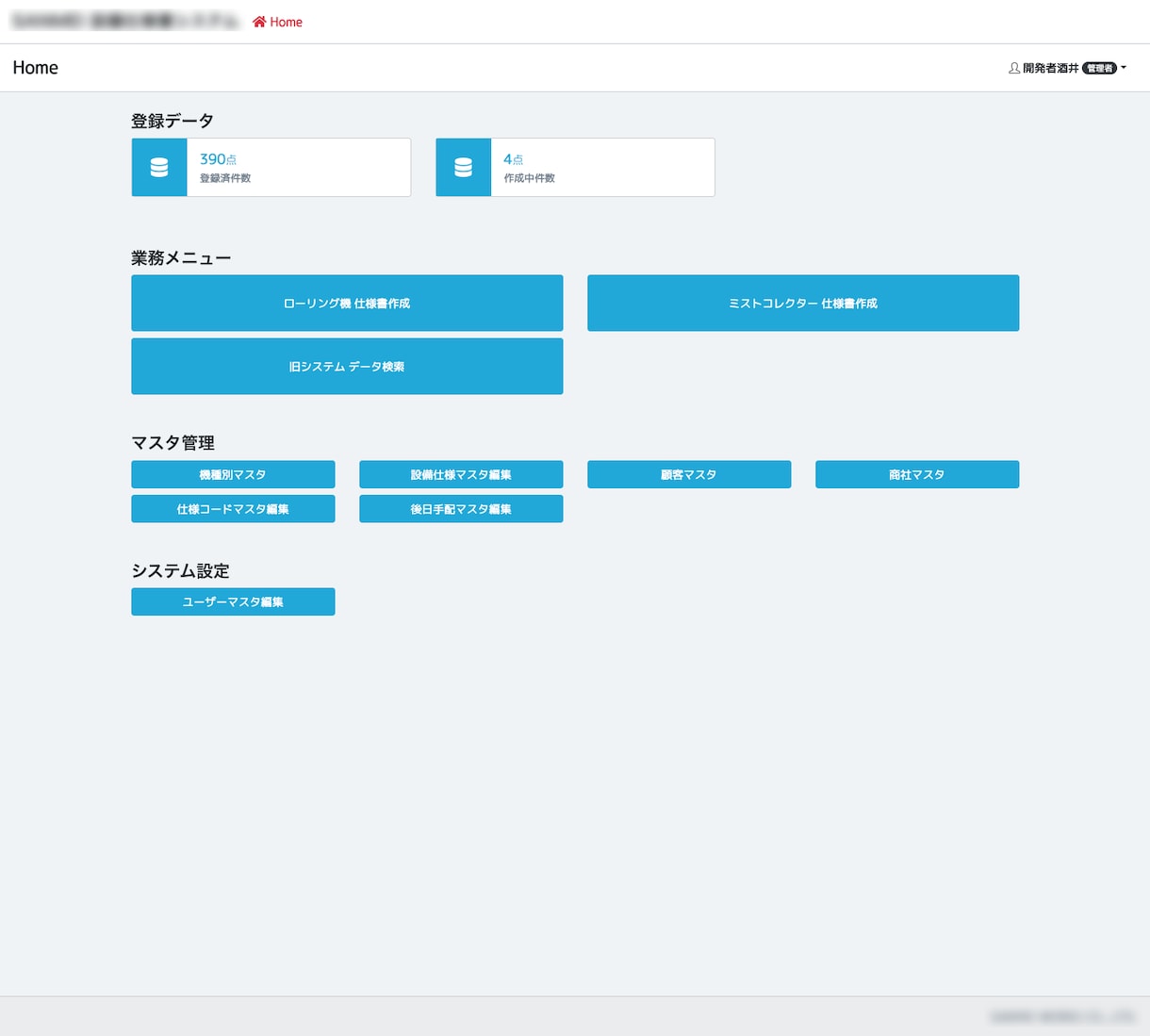
Task: Click the 管理者 role badge
Action: click(x=1099, y=68)
